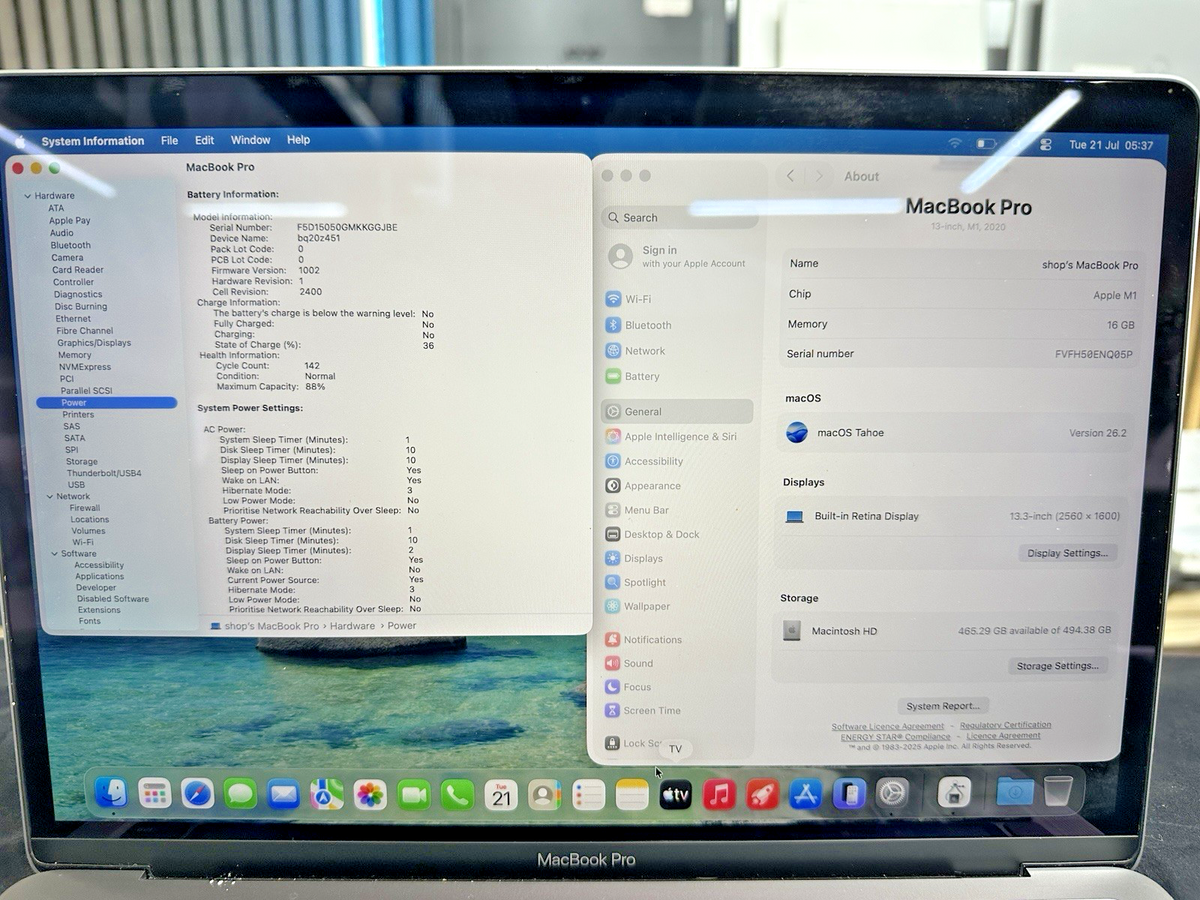Open Finder from the Dock
Screen dimensions: 1200x900
[111, 794]
